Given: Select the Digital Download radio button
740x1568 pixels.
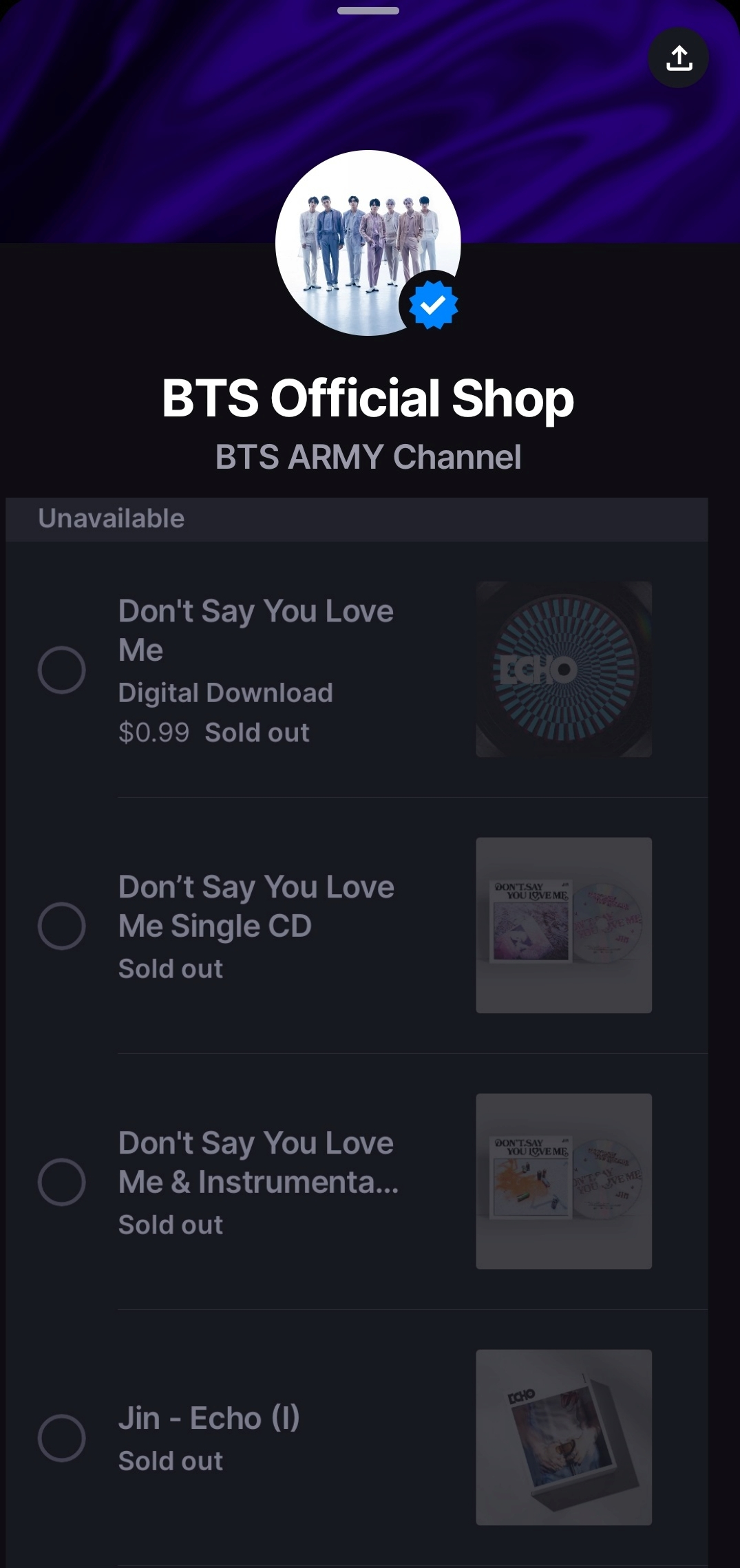Looking at the screenshot, I should click(x=62, y=670).
